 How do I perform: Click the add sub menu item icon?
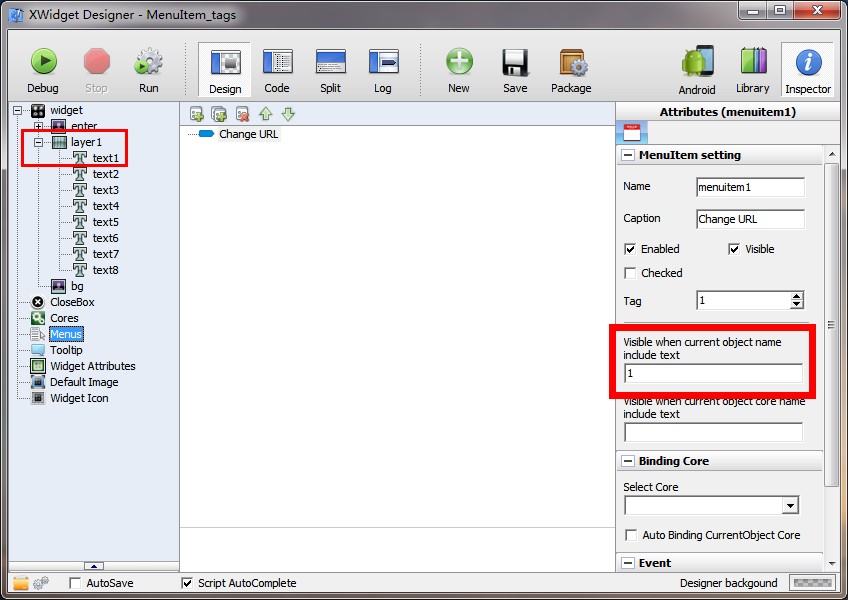[x=219, y=114]
